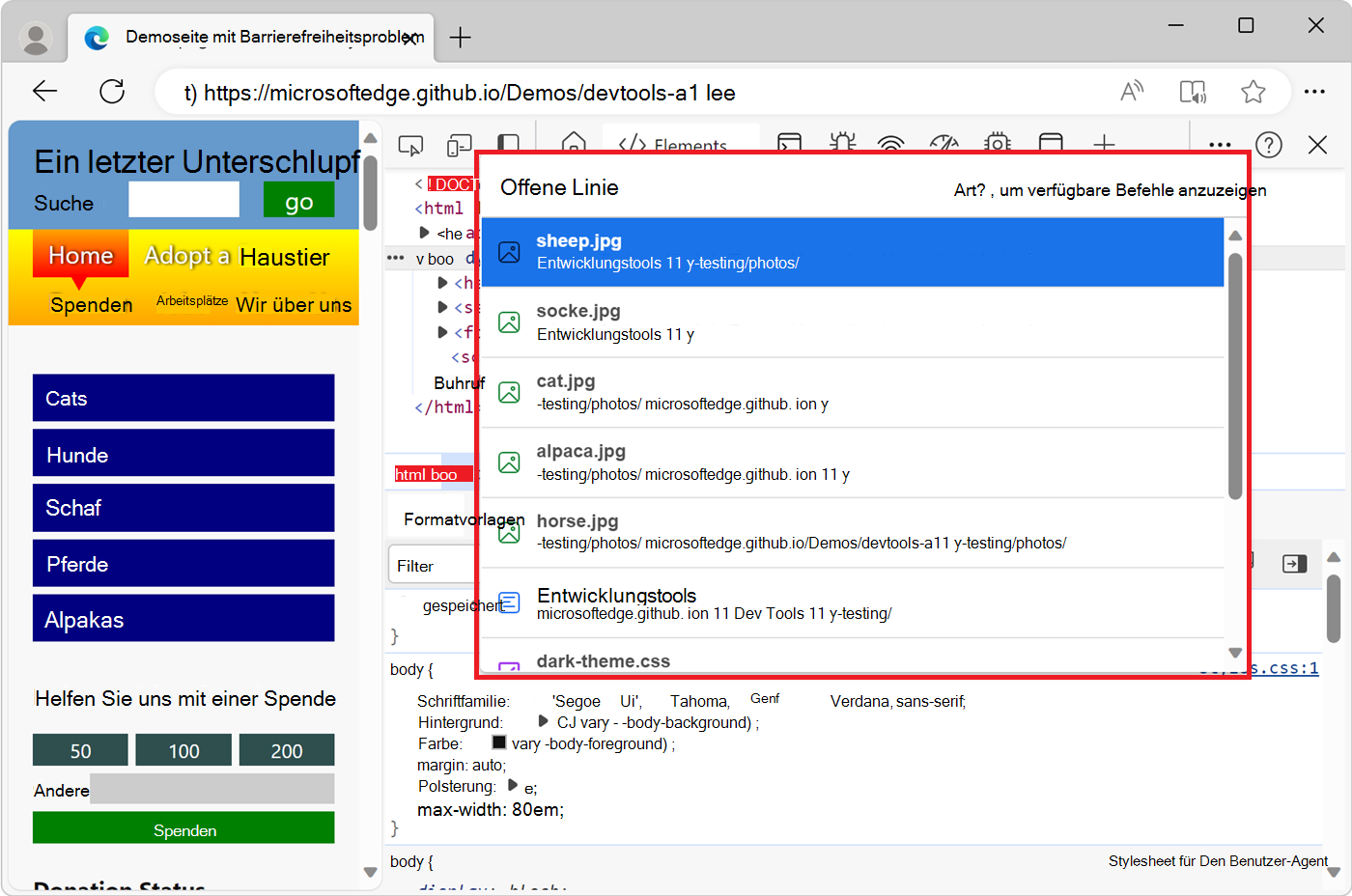This screenshot has height=896, width=1352.
Task: Select cat.jpg in the file list
Action: click(852, 392)
